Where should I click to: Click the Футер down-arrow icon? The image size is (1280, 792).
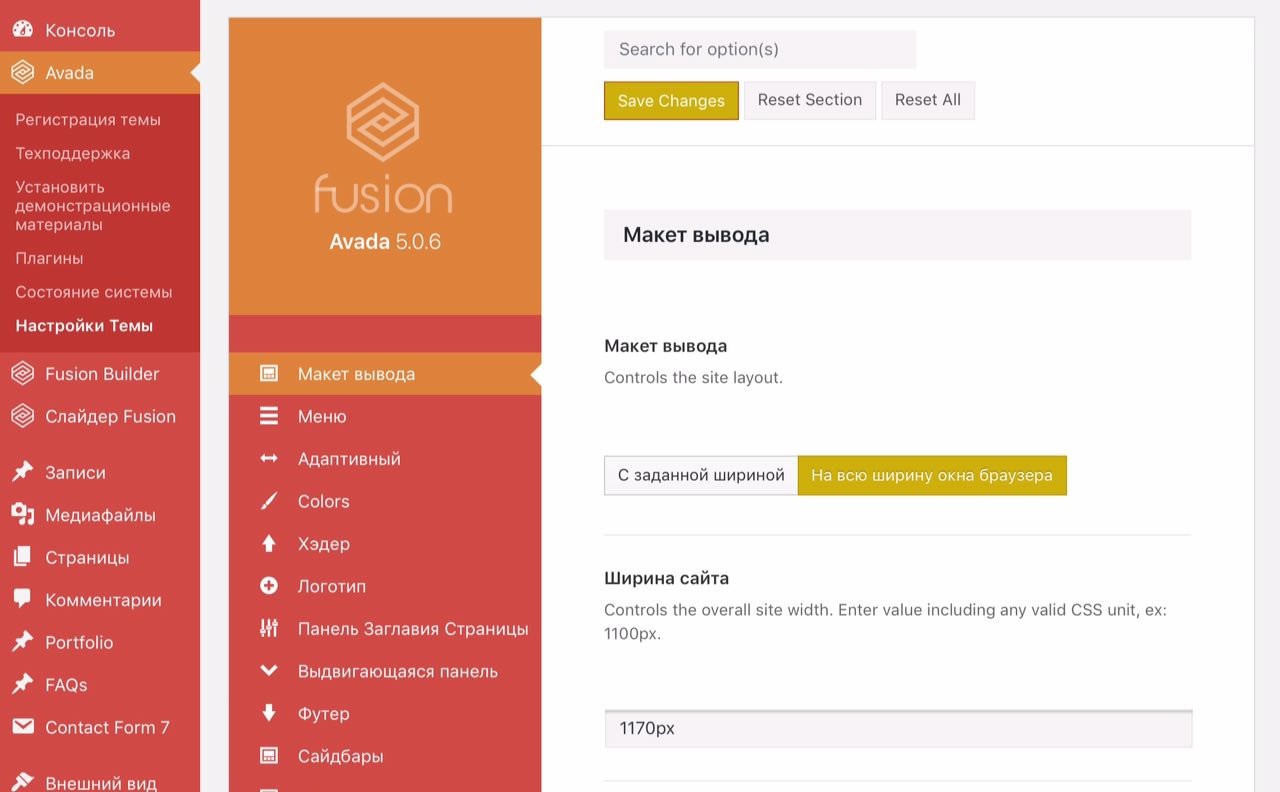click(x=269, y=714)
